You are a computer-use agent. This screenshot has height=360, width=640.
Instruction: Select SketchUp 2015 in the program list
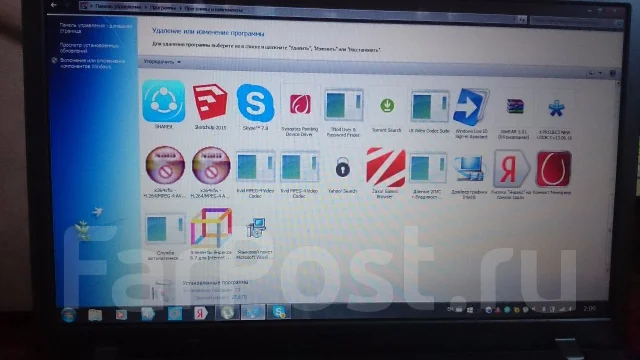(210, 102)
